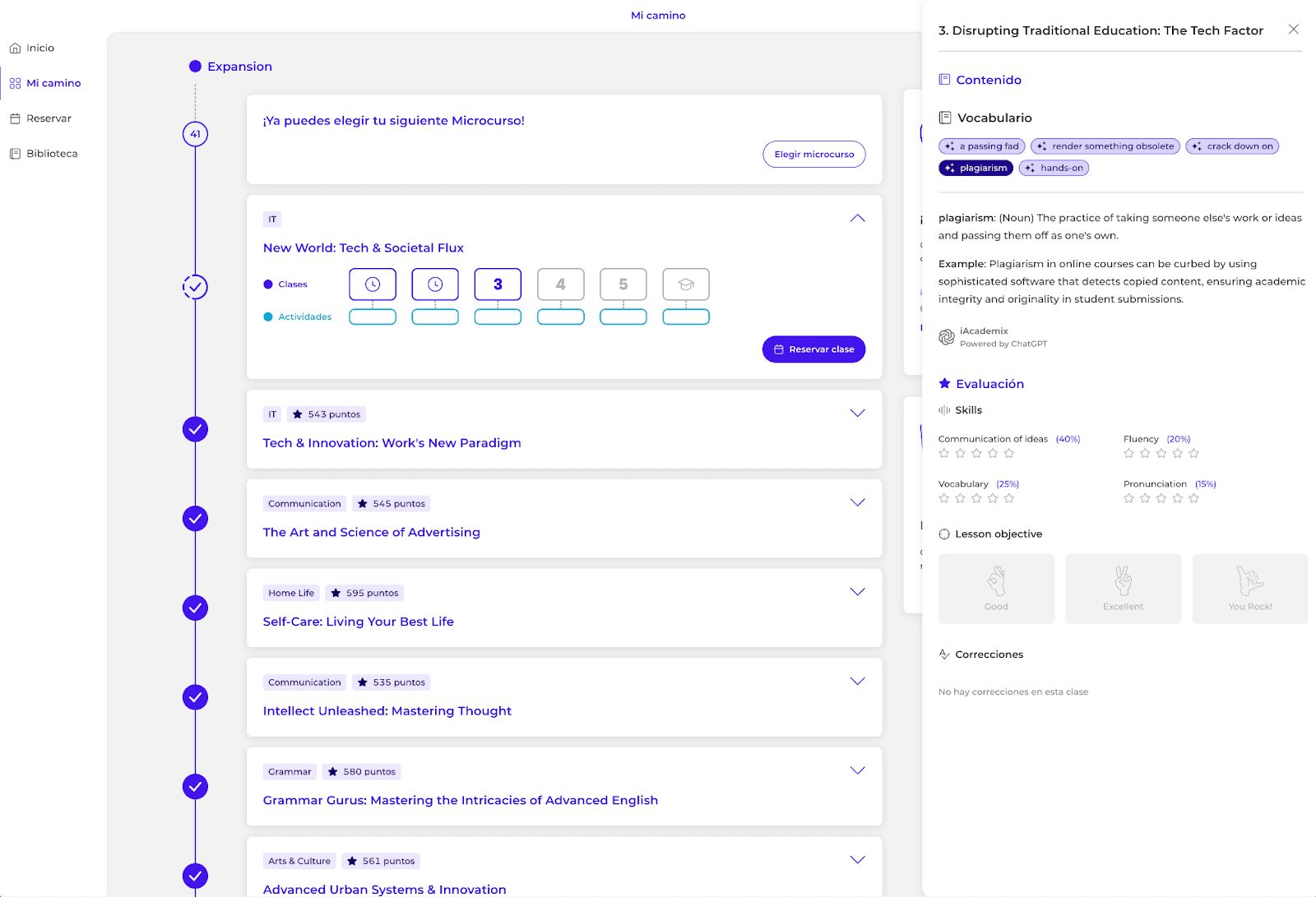Go to Biblioteca in the sidebar
This screenshot has width=1316, height=897.
pos(44,154)
